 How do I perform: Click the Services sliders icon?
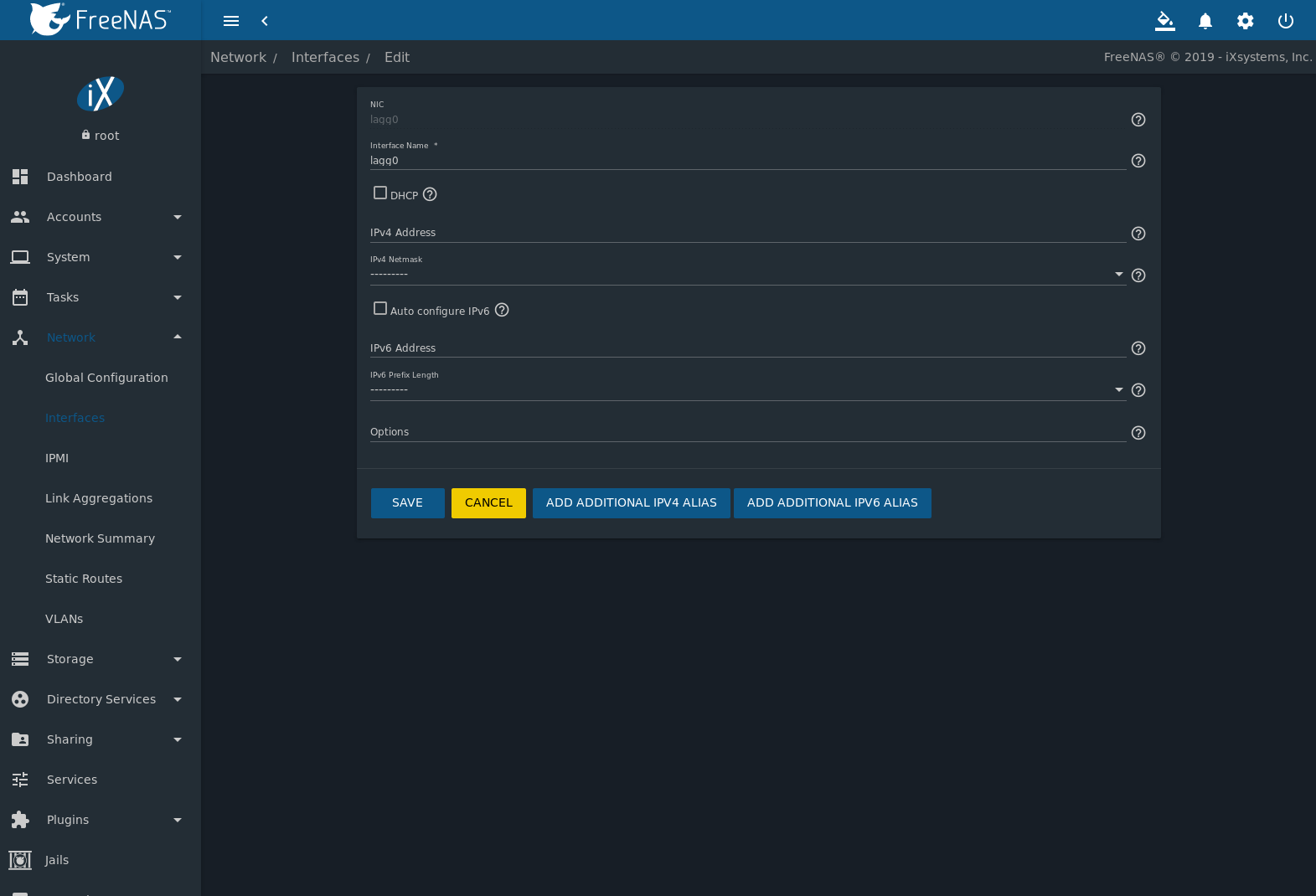20,780
